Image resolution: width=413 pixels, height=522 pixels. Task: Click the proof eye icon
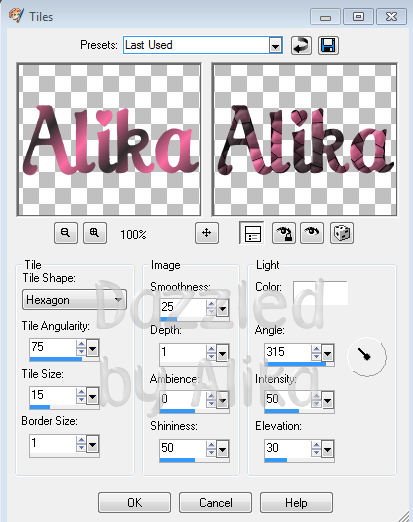[312, 233]
